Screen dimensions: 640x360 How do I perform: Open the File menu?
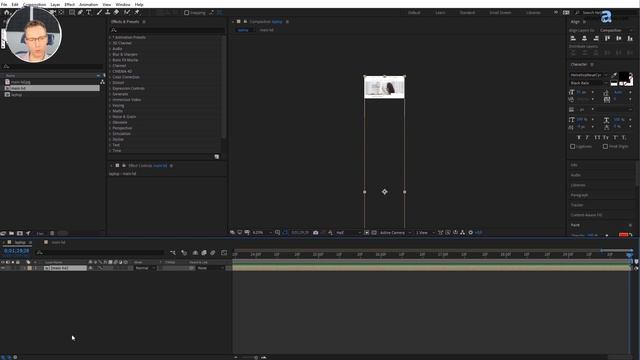tap(4, 4)
